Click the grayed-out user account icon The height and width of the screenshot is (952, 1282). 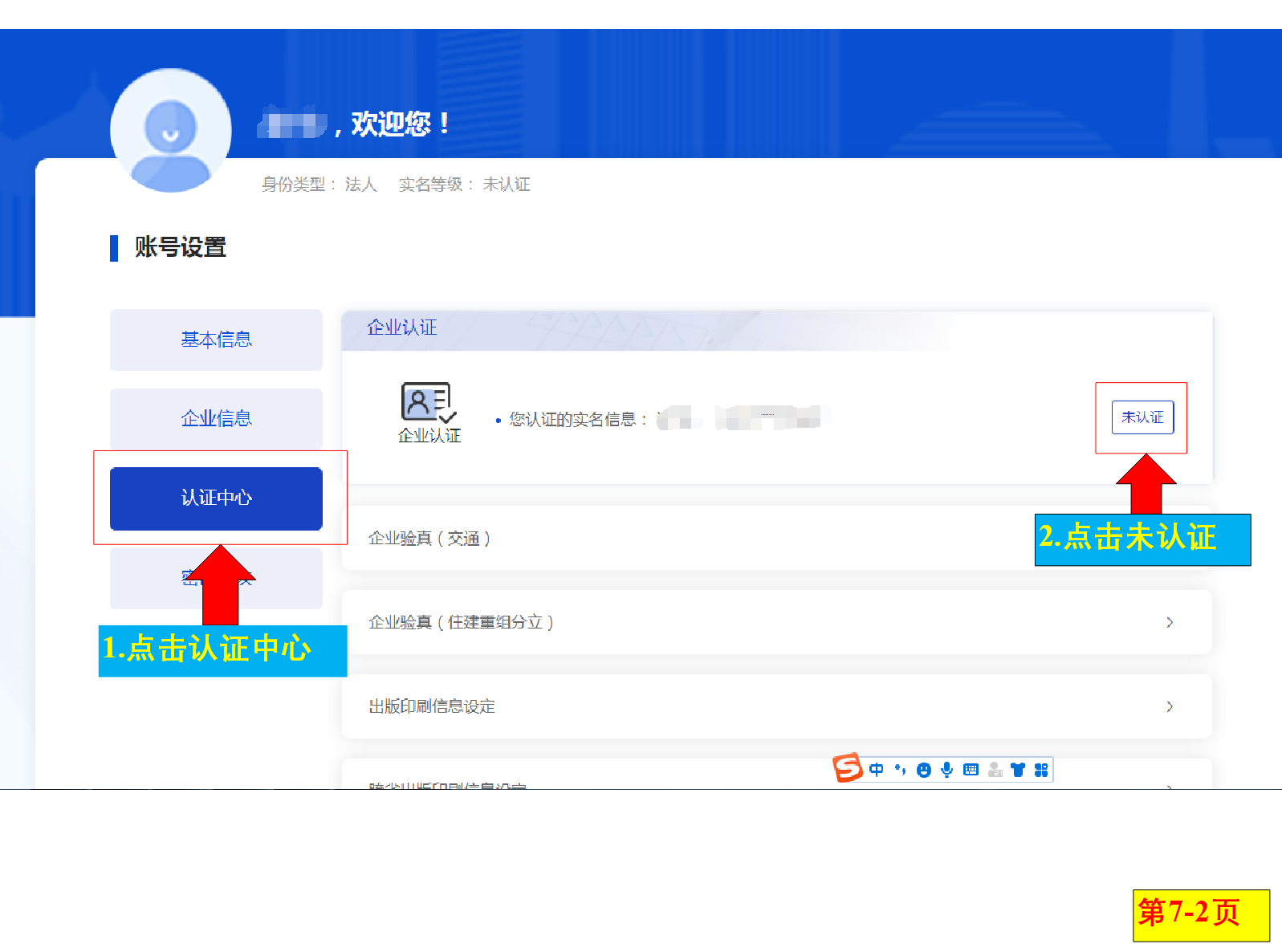[995, 770]
